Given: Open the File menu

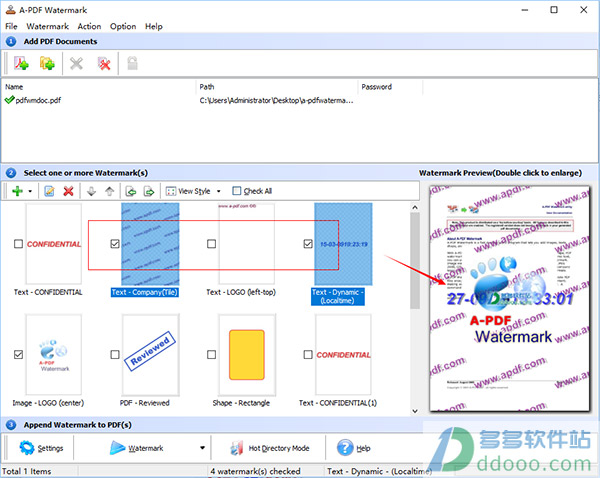Looking at the screenshot, I should click(11, 26).
